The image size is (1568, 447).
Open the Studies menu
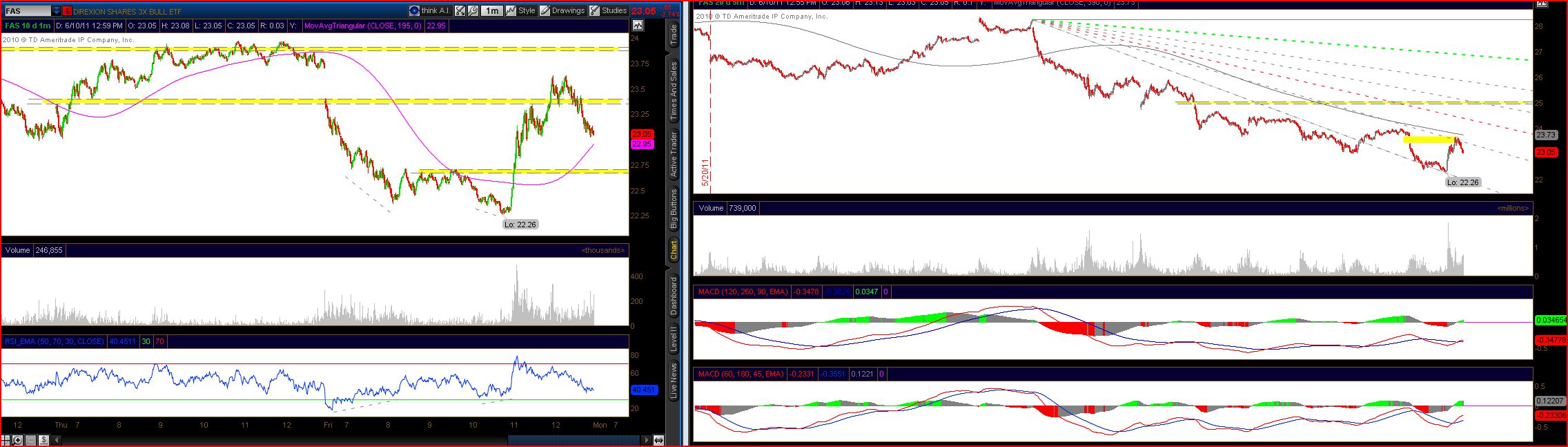pos(609,10)
